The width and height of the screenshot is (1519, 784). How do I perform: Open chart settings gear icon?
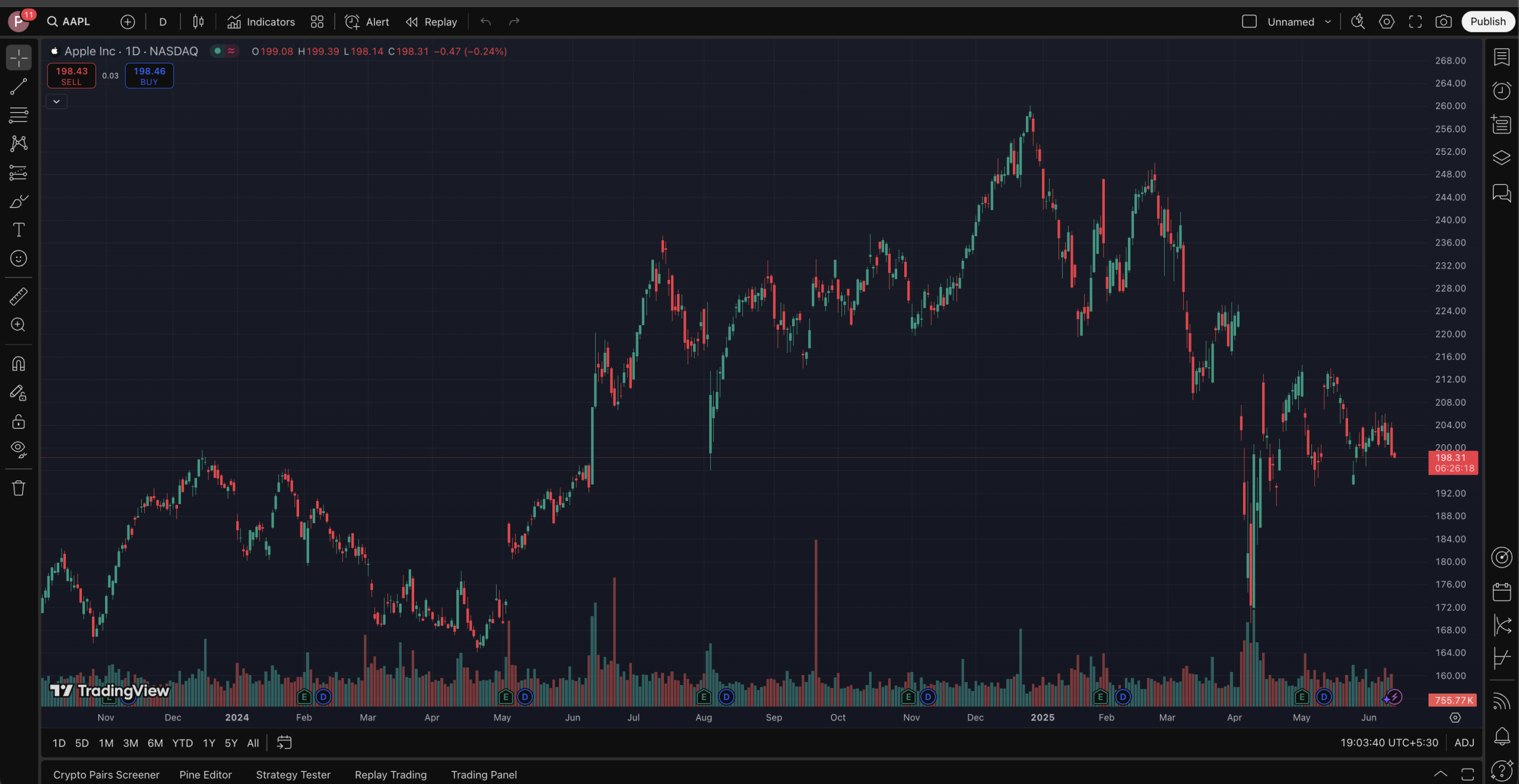(1387, 22)
